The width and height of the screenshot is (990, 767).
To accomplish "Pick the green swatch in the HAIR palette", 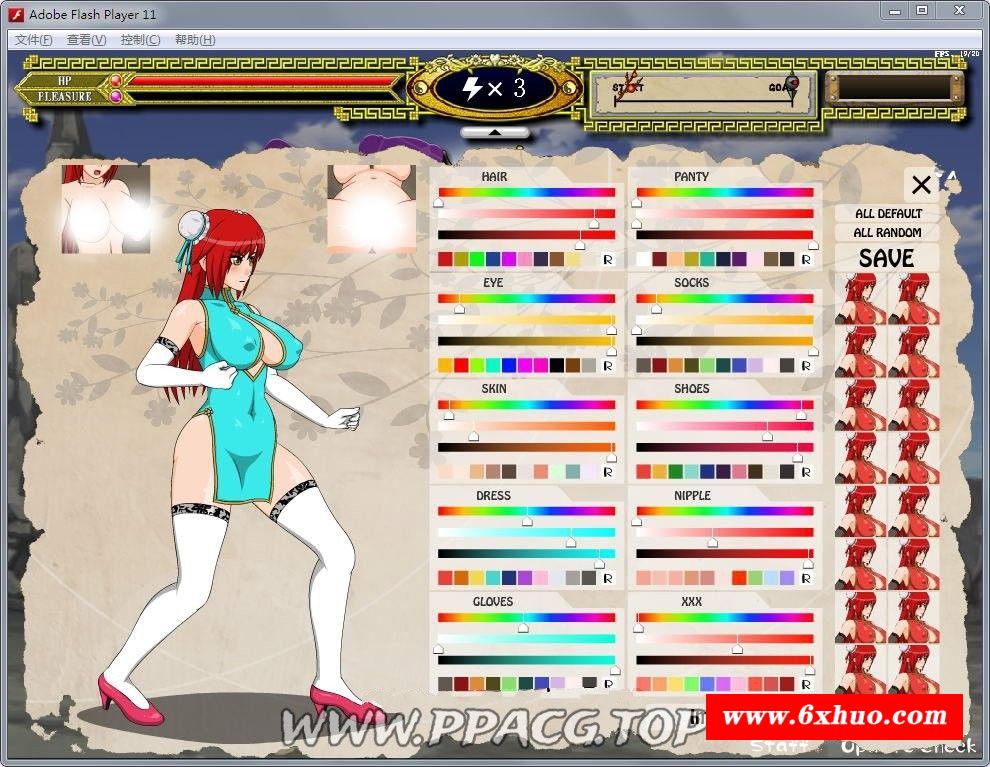I will [477, 259].
